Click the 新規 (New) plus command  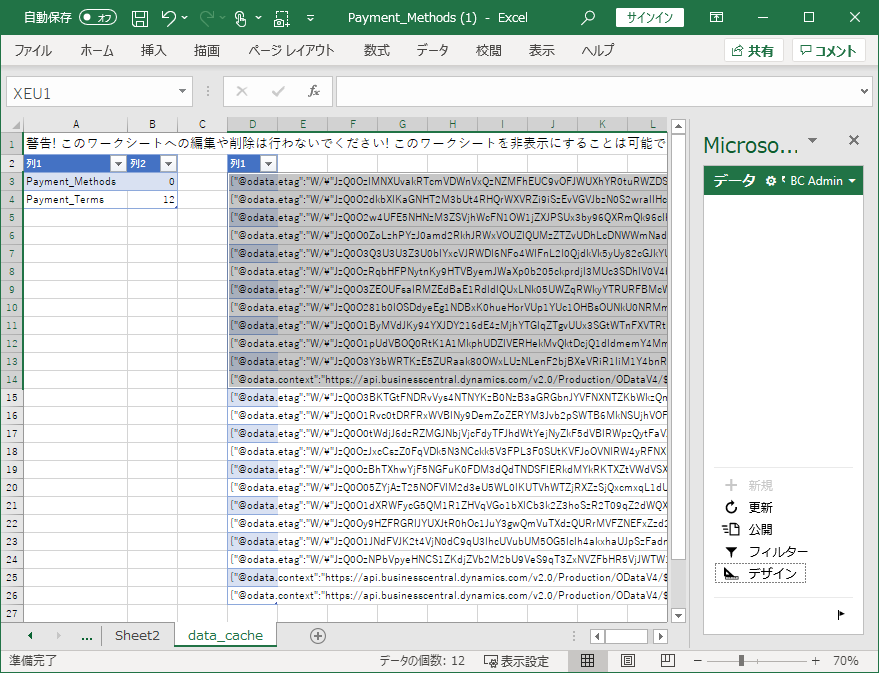point(749,485)
